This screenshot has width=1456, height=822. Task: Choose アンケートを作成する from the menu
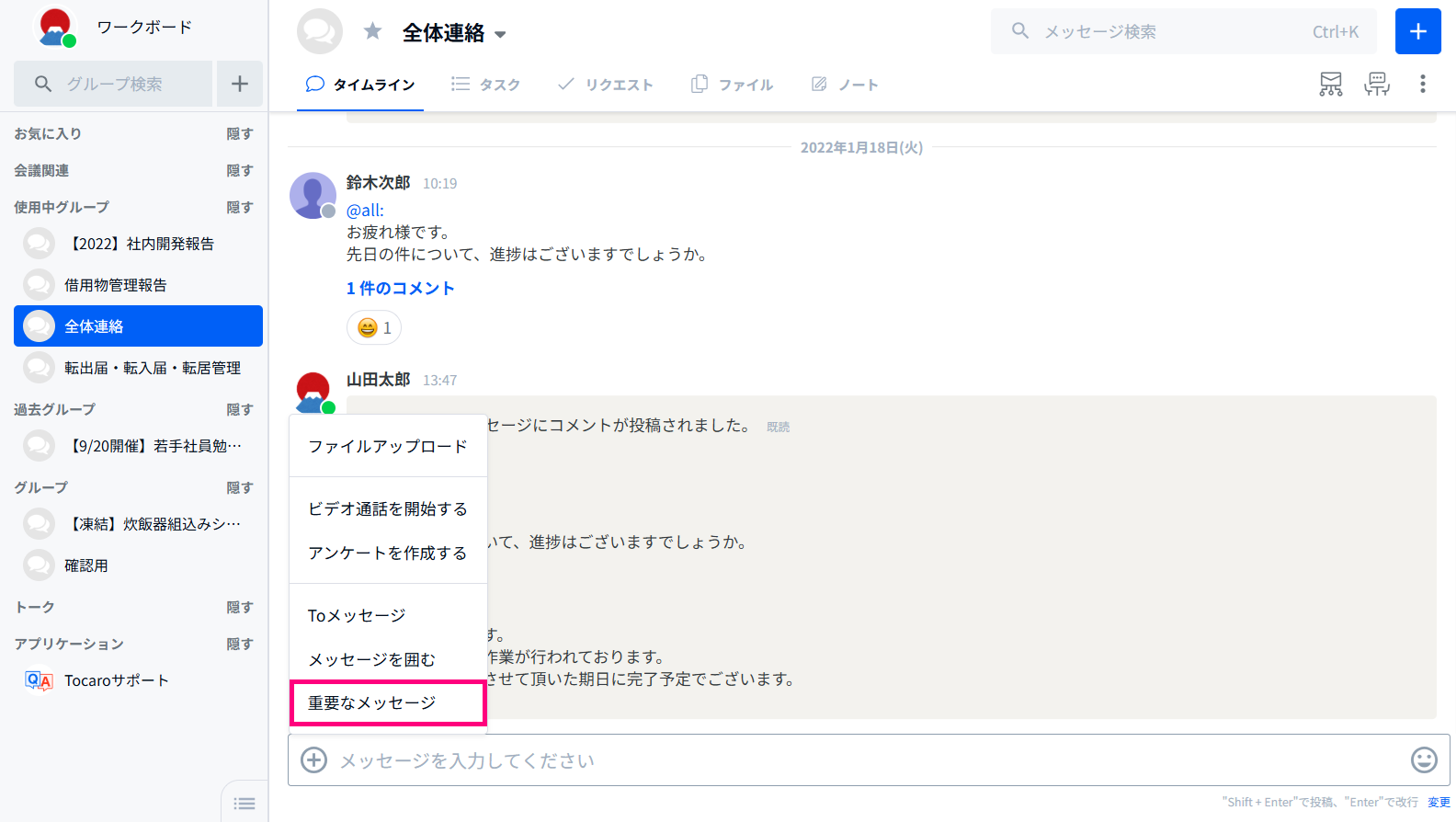click(x=388, y=554)
